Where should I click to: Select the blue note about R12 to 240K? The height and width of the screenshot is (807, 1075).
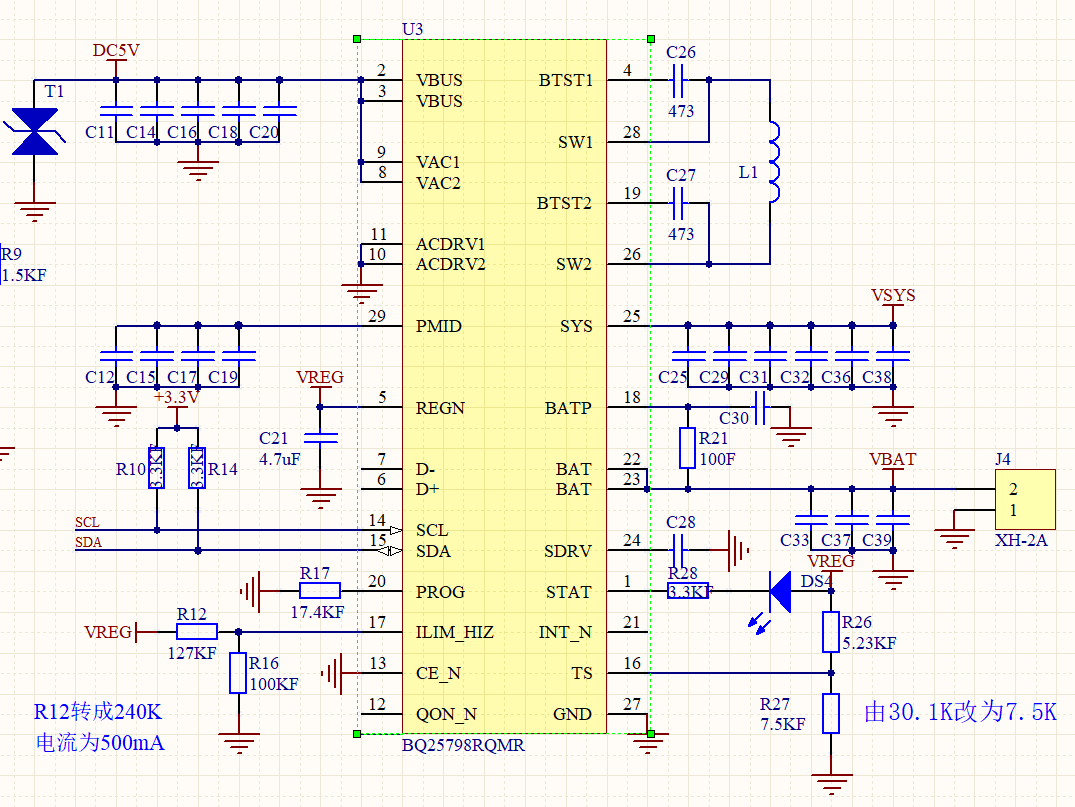point(99,727)
